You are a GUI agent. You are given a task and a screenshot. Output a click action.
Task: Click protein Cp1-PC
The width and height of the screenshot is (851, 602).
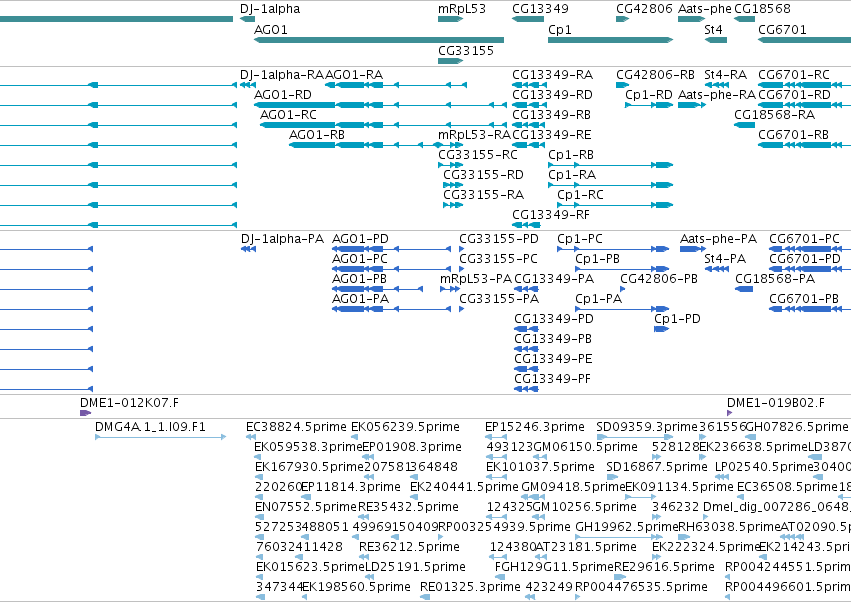pyautogui.click(x=580, y=239)
